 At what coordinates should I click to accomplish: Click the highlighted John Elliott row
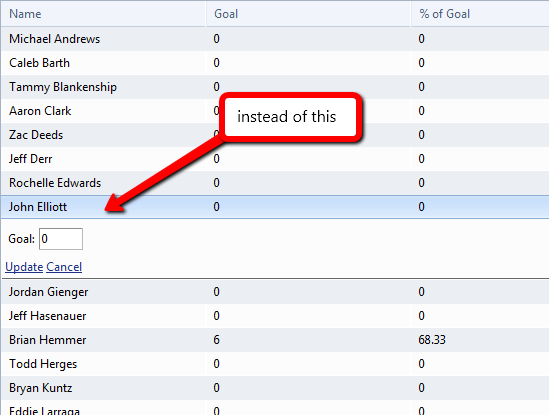pos(275,207)
